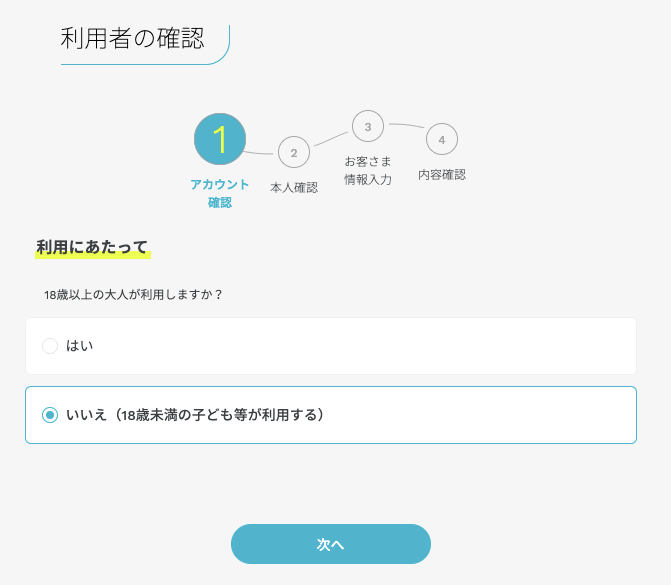Click the いいえ(18歳未満の子ども等が利用する) label text
671x585 pixels.
click(x=195, y=415)
